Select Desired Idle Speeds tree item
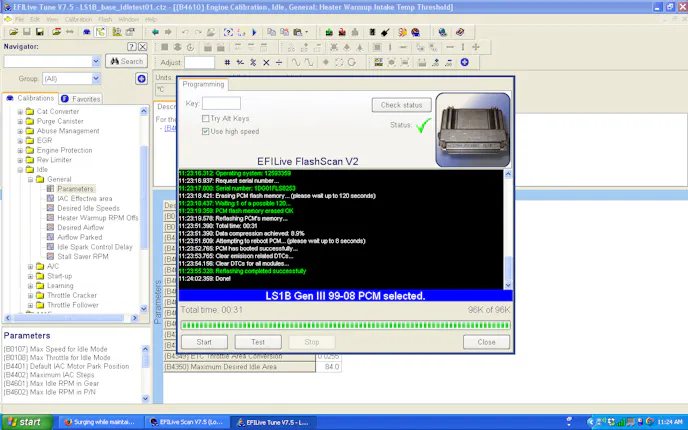Screen dimensions: 688x430 88,208
